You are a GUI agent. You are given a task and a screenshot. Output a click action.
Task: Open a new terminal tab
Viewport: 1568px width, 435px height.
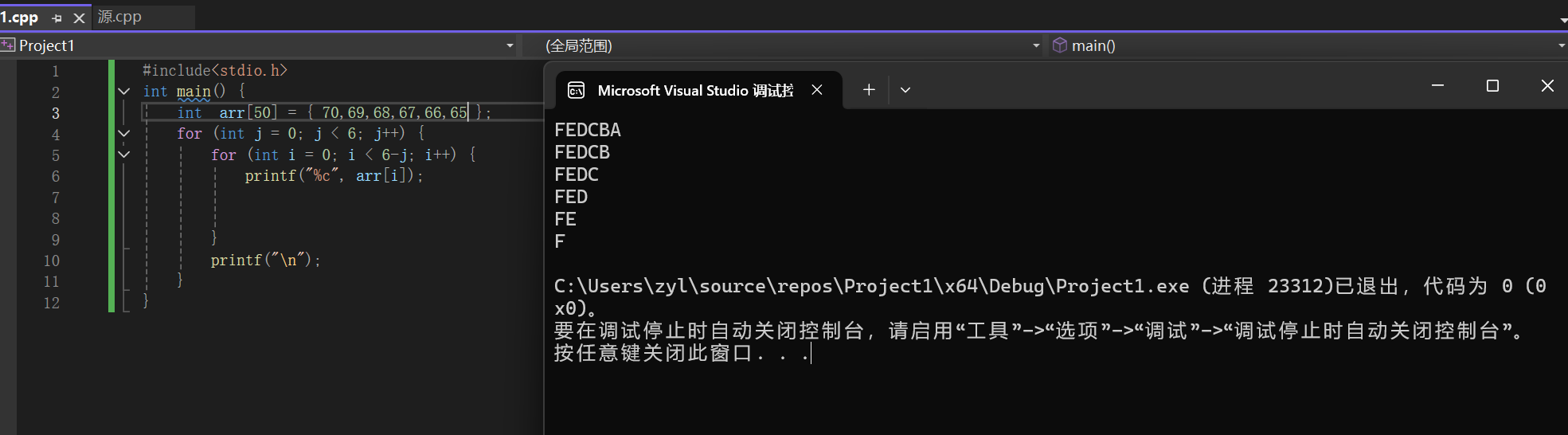(x=869, y=90)
